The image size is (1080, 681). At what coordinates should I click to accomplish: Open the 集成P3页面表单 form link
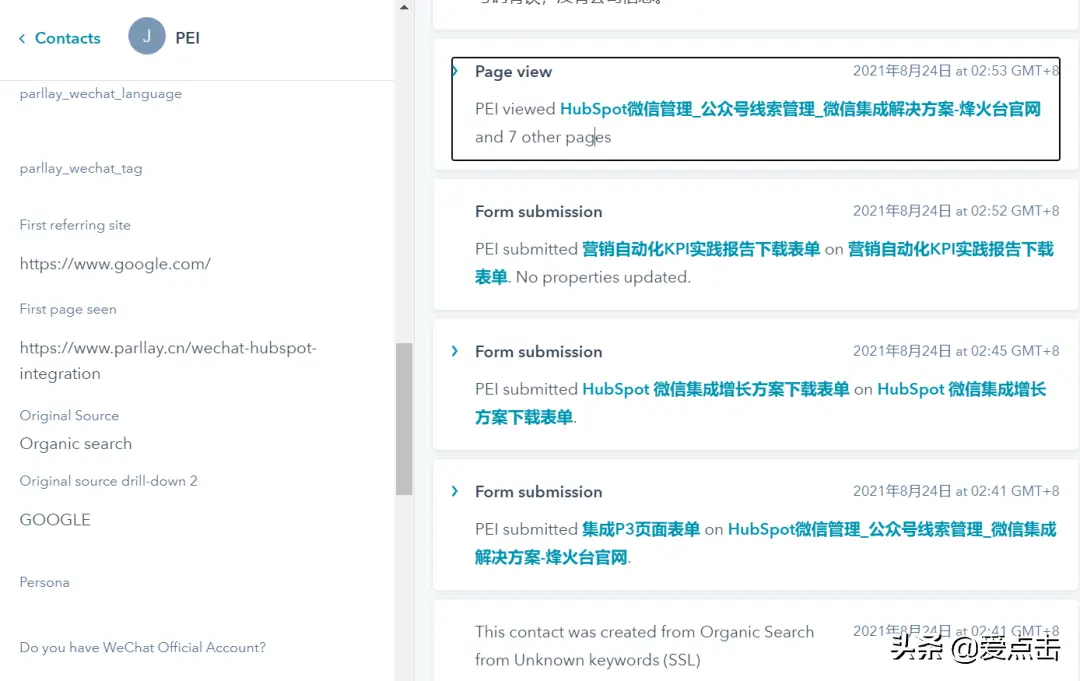click(x=640, y=529)
